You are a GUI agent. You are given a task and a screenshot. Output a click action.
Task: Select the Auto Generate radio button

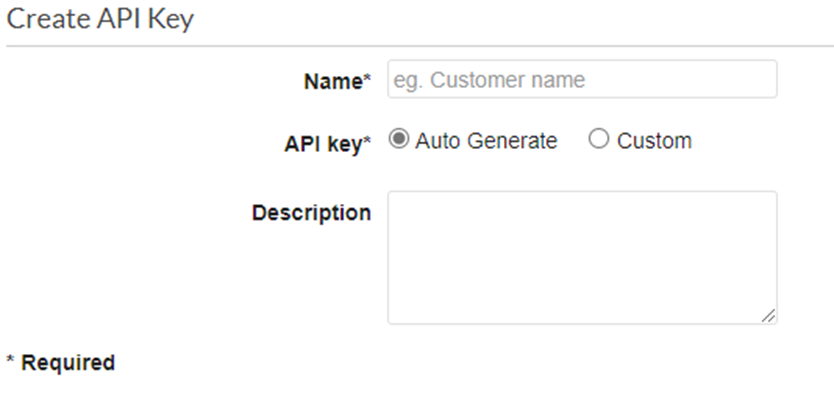399,140
